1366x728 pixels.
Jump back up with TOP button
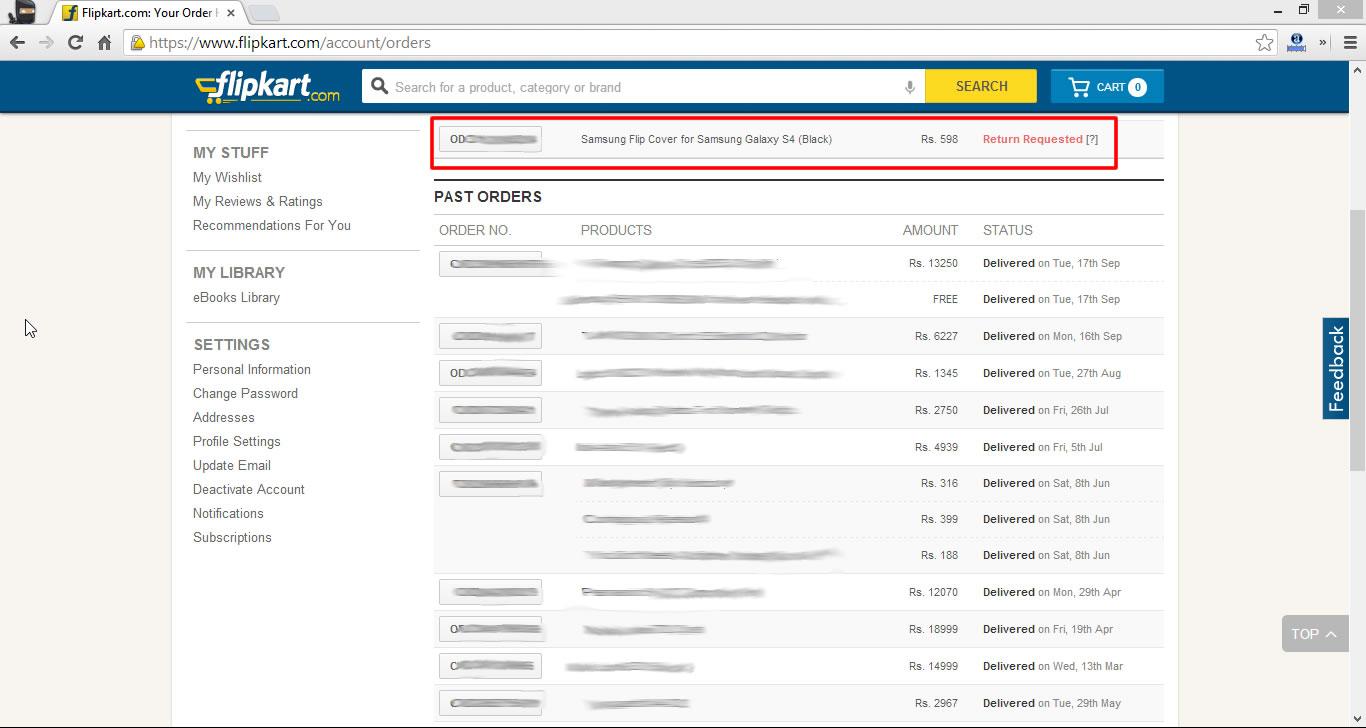tap(1315, 634)
